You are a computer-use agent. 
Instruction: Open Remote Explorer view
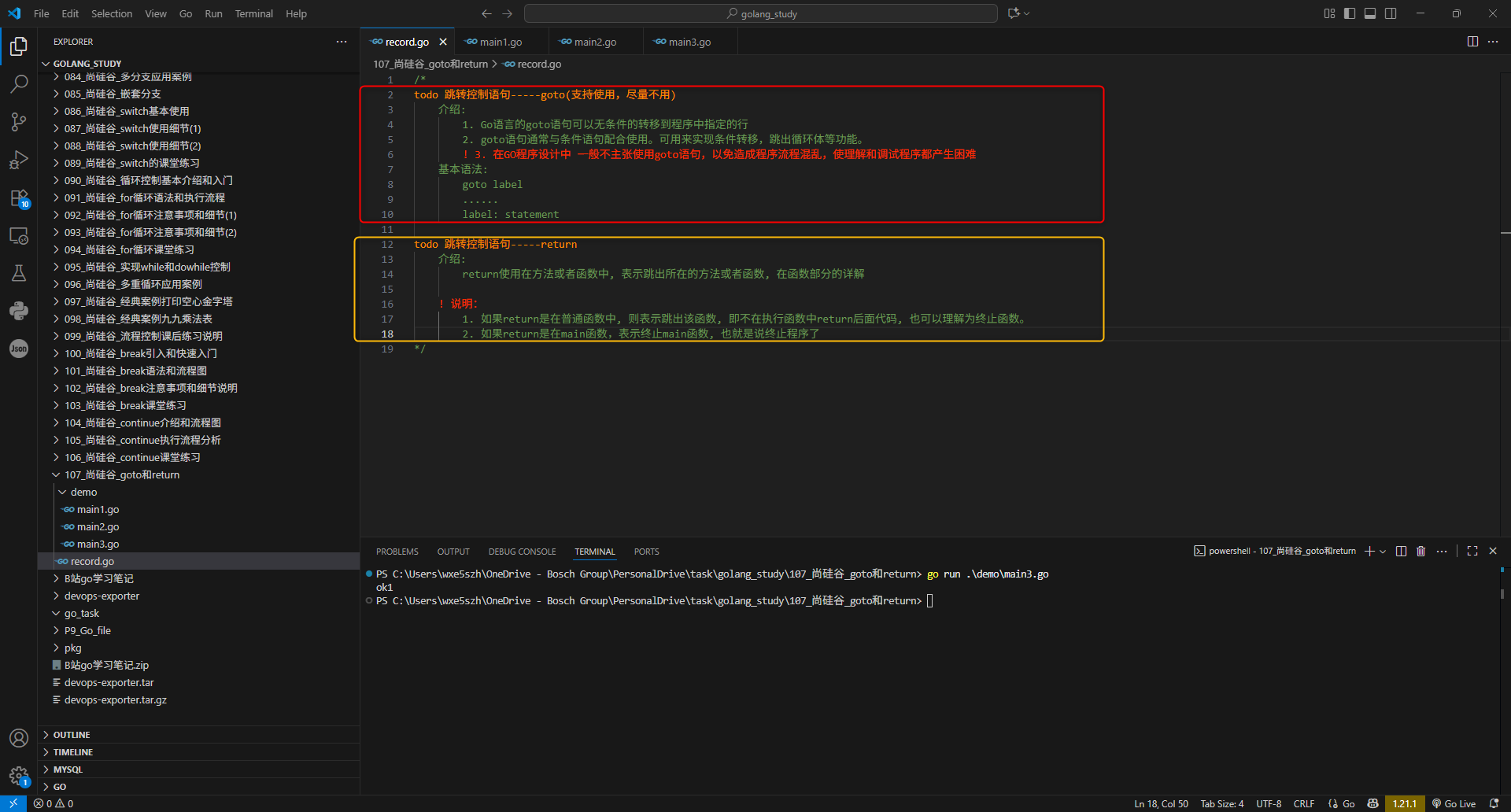point(19,236)
